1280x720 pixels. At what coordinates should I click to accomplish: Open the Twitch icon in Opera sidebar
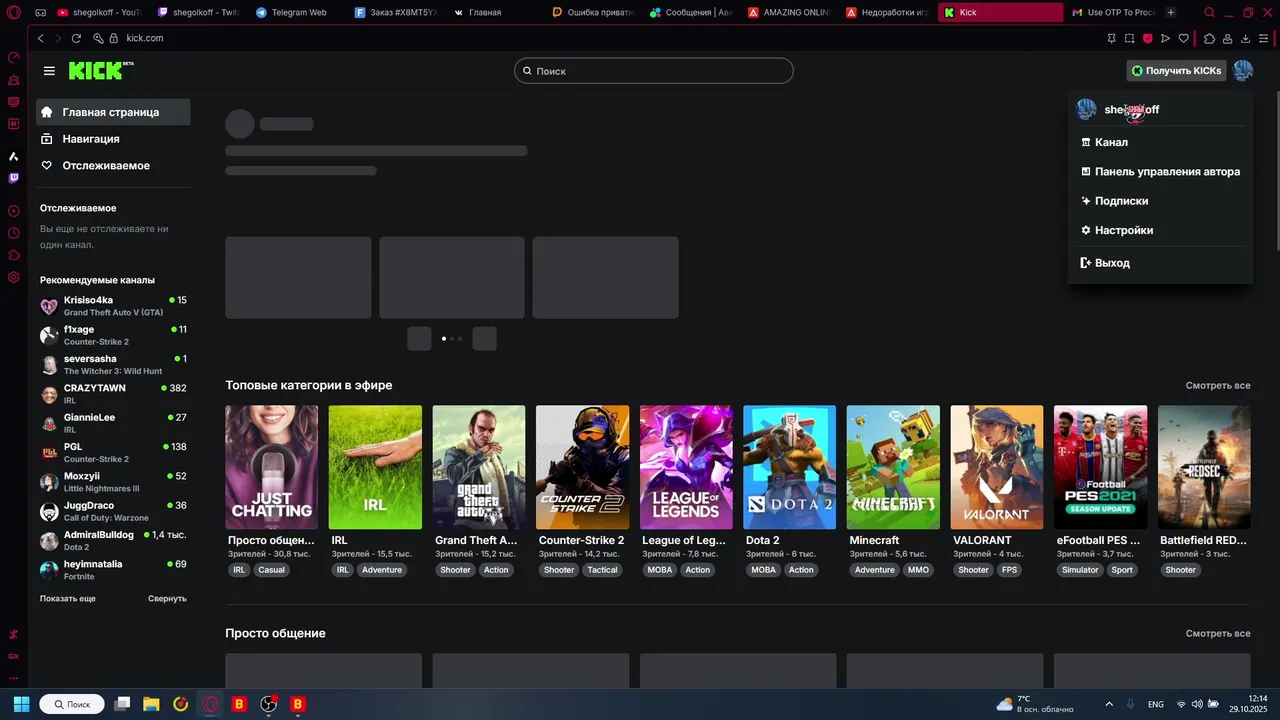pyautogui.click(x=14, y=178)
